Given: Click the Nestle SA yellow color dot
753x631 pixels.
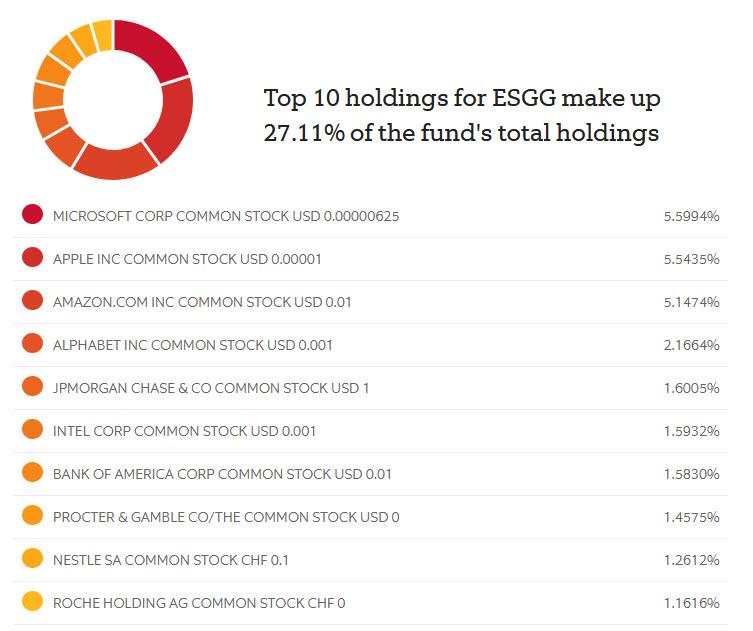Looking at the screenshot, I should [x=32, y=559].
